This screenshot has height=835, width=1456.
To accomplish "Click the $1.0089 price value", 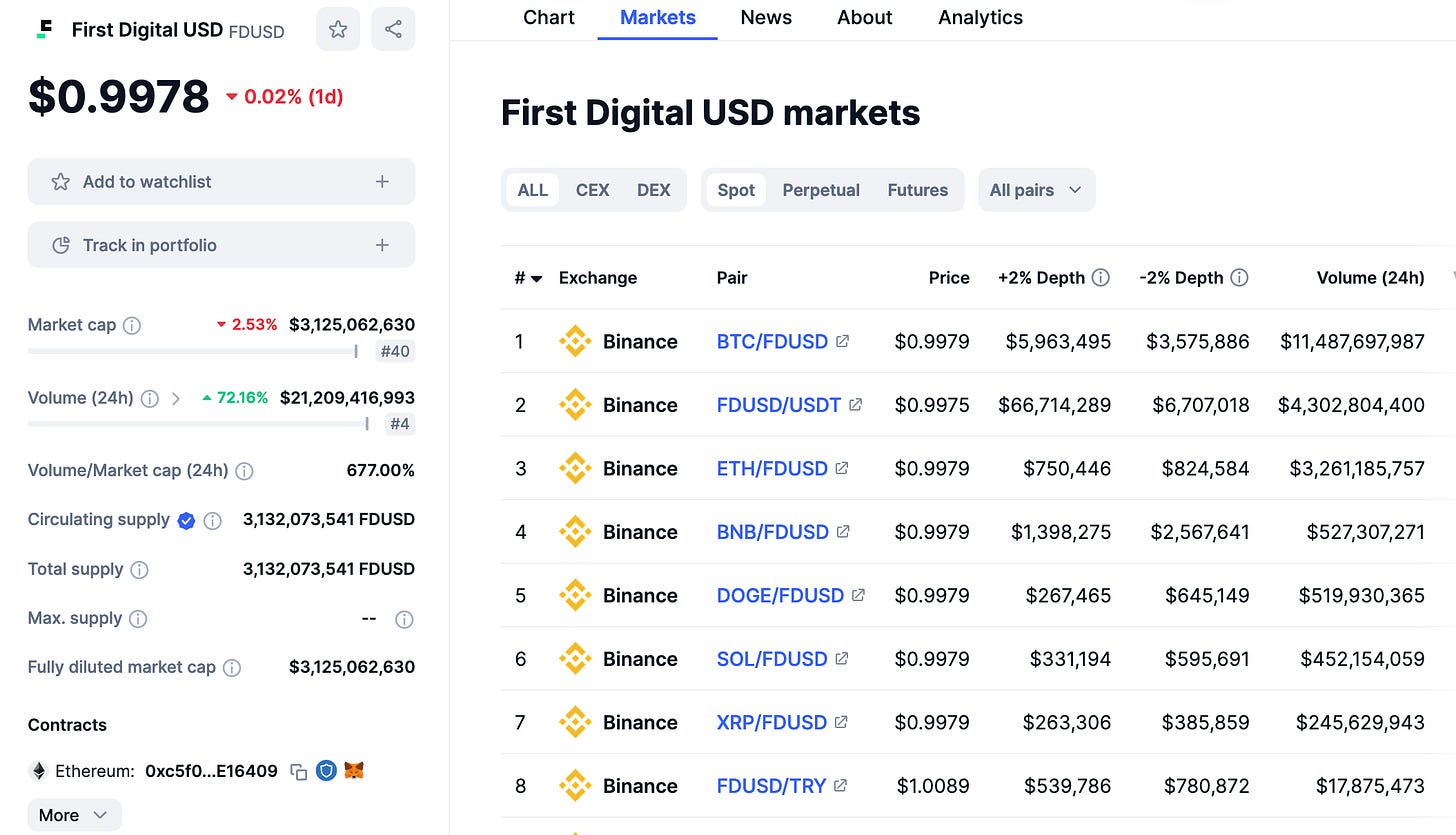I will coord(933,786).
